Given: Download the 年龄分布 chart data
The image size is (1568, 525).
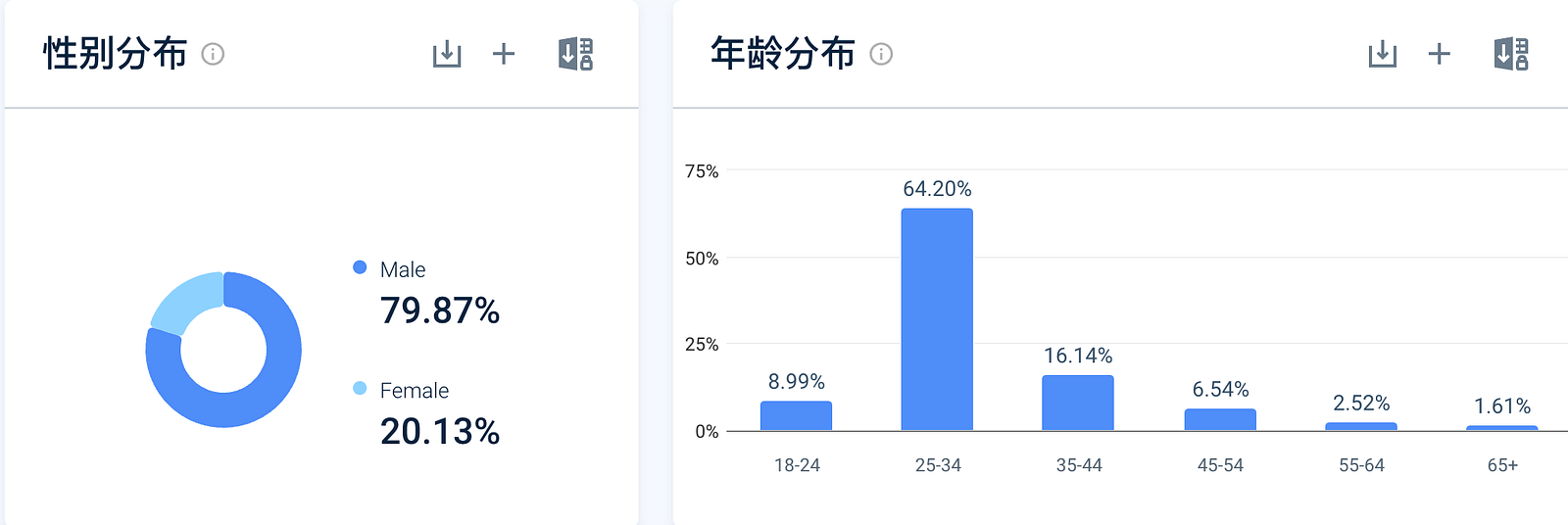Looking at the screenshot, I should pos(1382,54).
